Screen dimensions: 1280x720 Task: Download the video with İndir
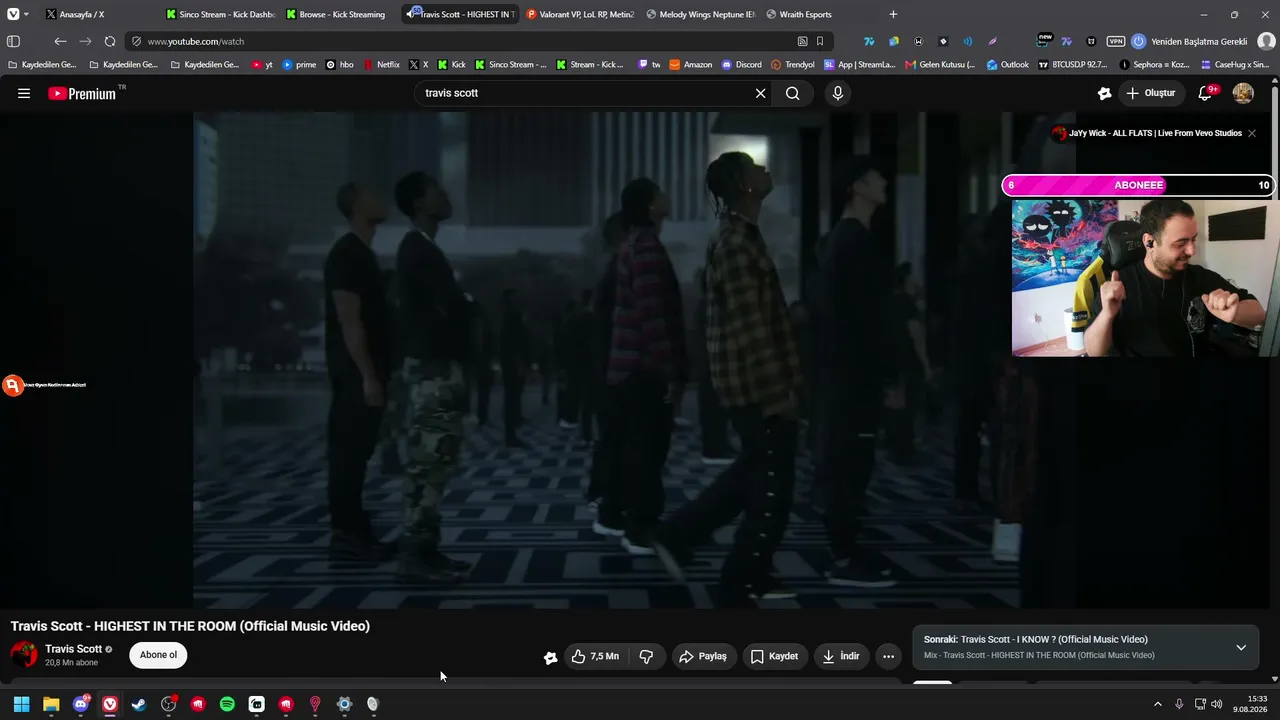tap(841, 656)
